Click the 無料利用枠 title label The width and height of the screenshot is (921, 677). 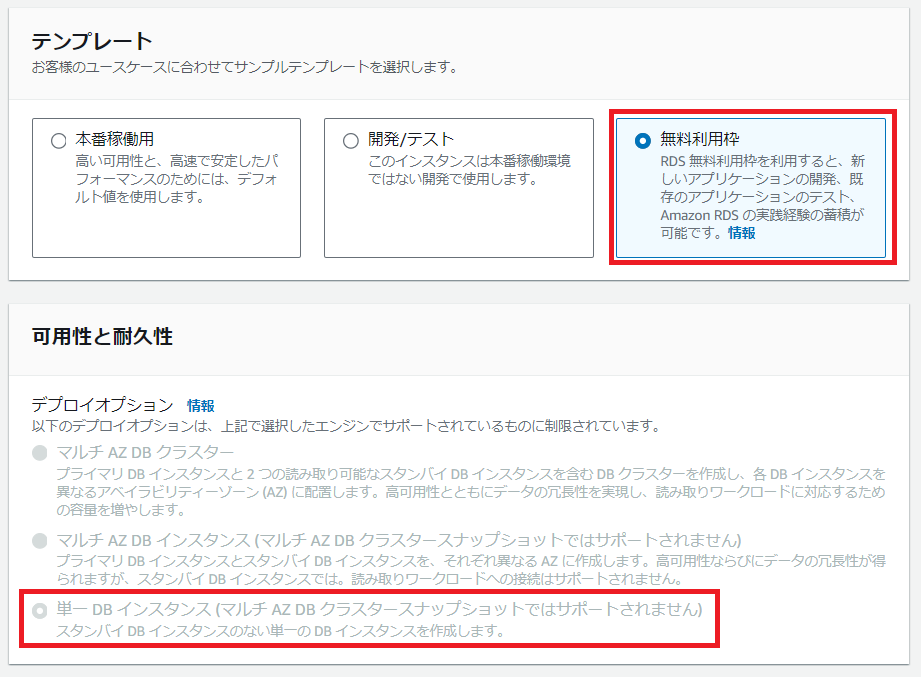[x=700, y=139]
